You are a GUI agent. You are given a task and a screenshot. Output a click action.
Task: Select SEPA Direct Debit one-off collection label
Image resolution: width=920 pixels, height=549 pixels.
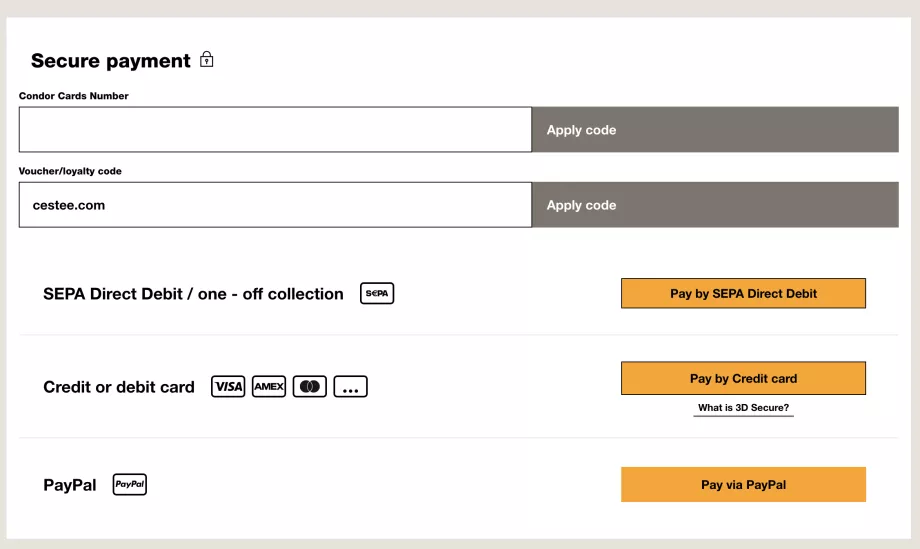click(x=193, y=294)
